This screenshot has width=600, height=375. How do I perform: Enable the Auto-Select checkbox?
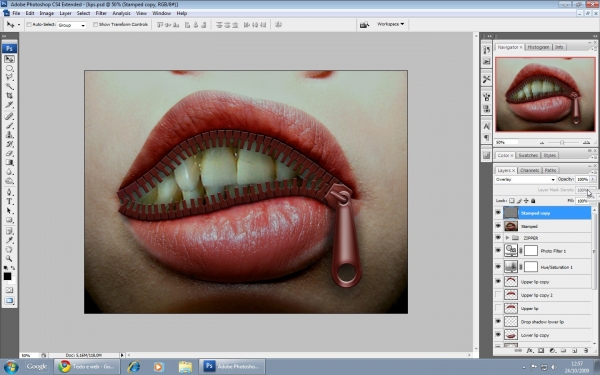29,24
